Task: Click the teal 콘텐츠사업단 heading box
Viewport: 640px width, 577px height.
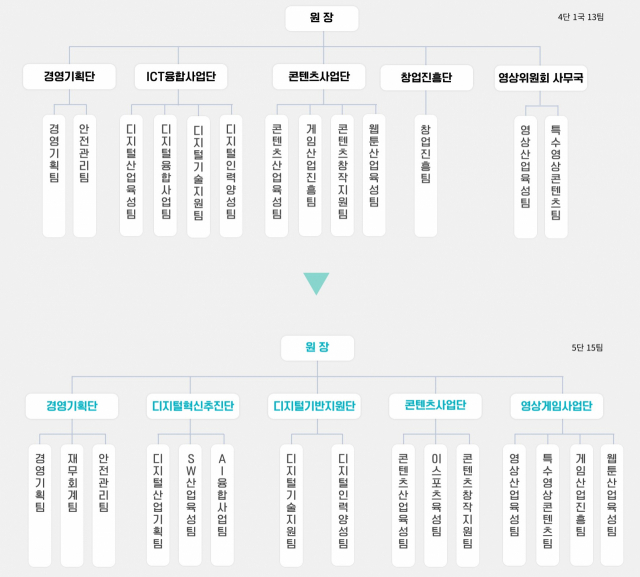Action: coord(435,406)
